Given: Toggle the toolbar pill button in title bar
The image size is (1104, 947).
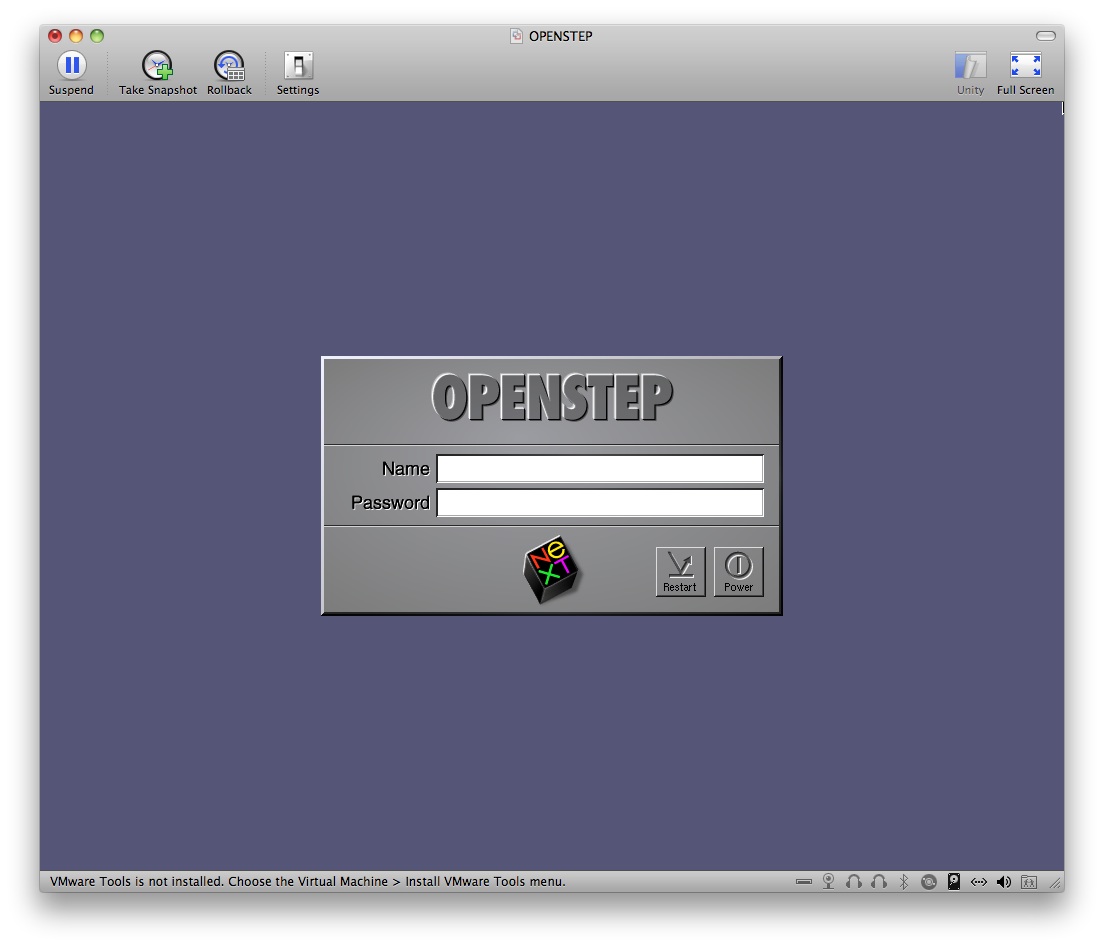Looking at the screenshot, I should coord(1046,36).
